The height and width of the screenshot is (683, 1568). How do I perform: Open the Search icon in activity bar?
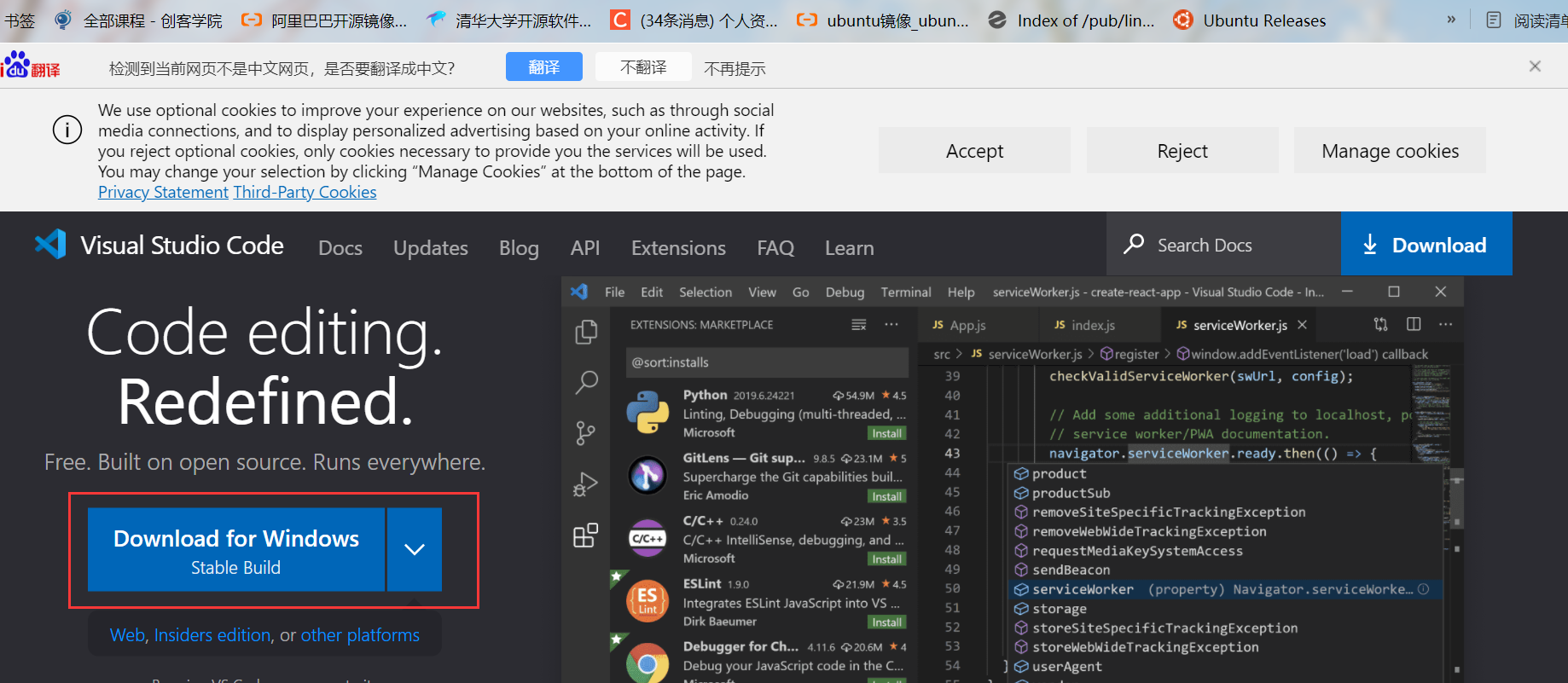pyautogui.click(x=586, y=382)
